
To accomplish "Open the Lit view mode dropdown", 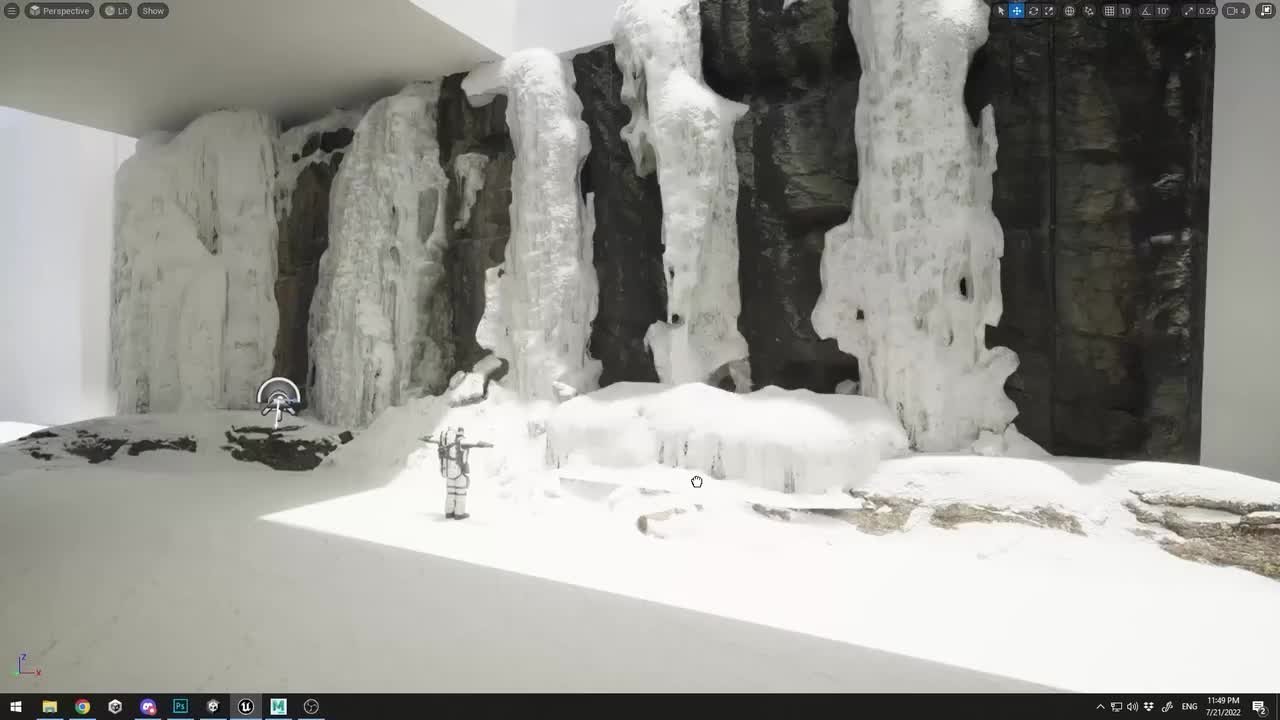I will point(116,11).
